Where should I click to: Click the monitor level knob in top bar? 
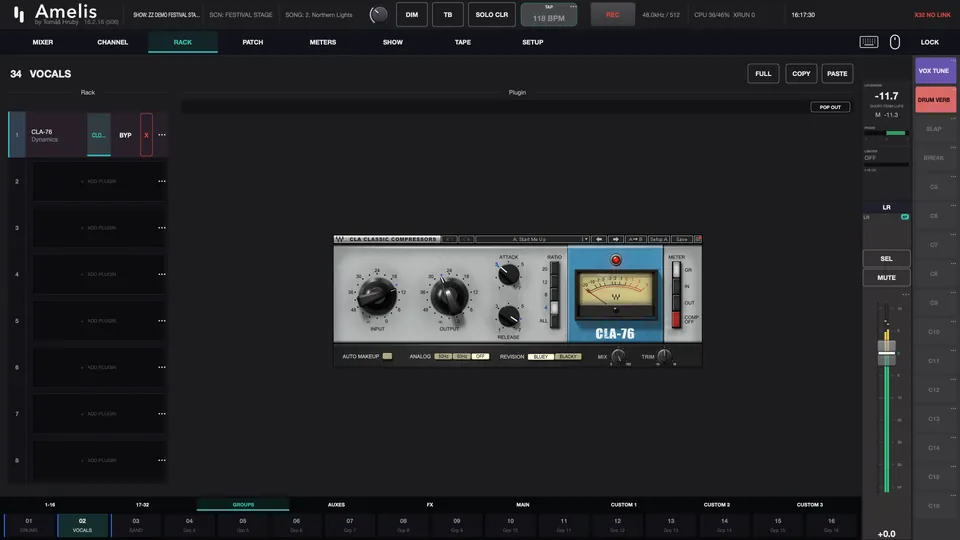click(x=378, y=15)
